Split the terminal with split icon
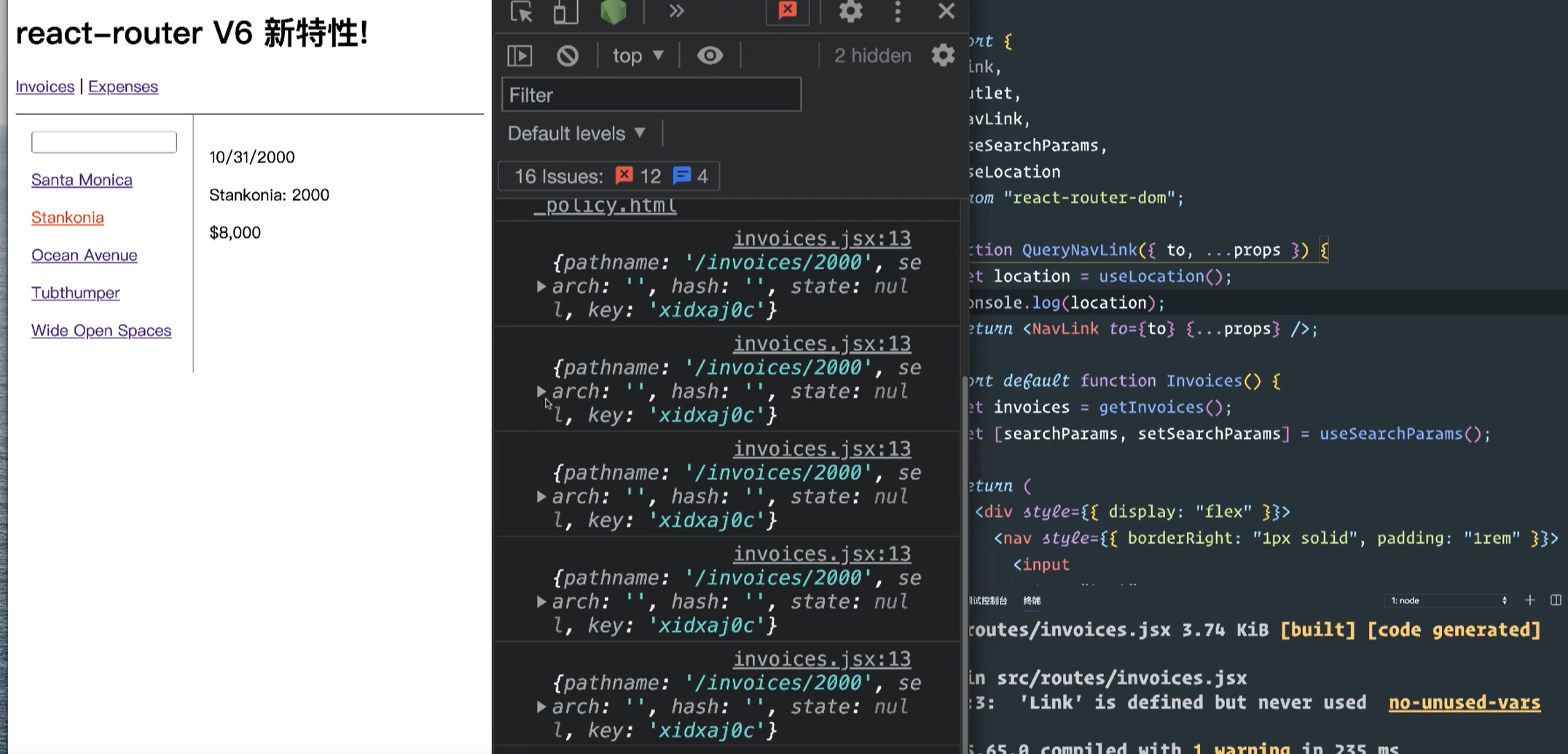Viewport: 1568px width, 754px height. point(1556,600)
